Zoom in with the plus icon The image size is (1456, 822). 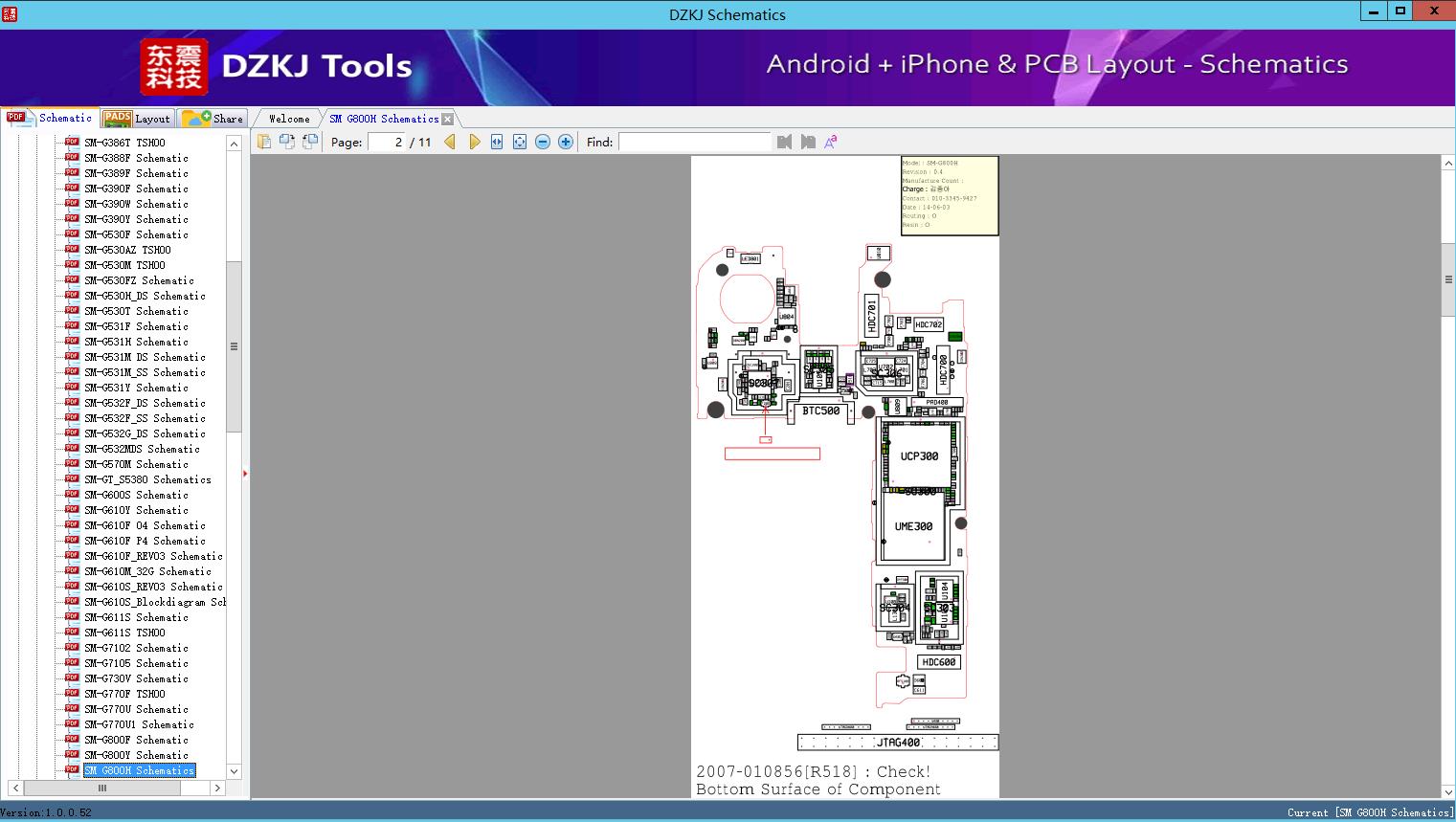566,142
